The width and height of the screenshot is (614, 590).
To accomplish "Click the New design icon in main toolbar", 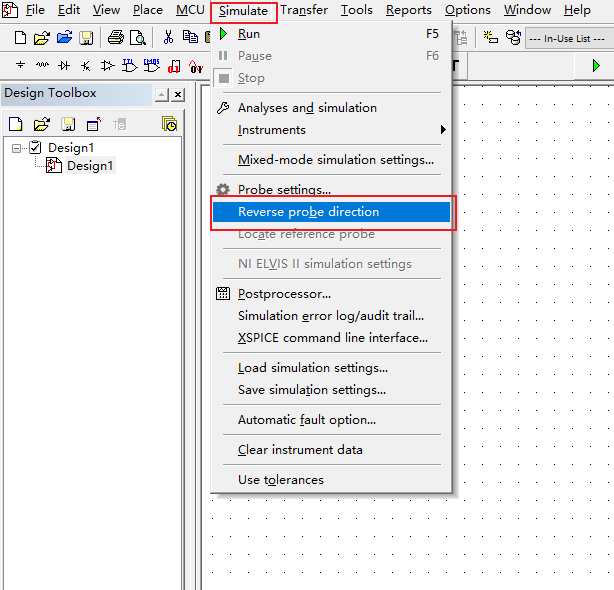I will pos(20,38).
